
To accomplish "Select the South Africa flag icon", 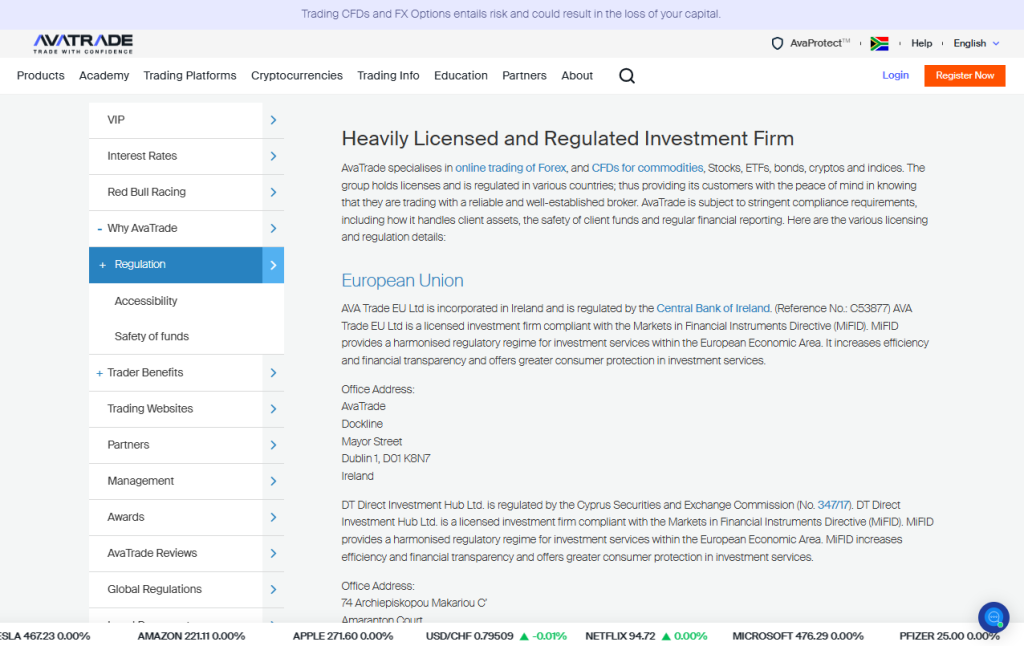I will point(879,44).
